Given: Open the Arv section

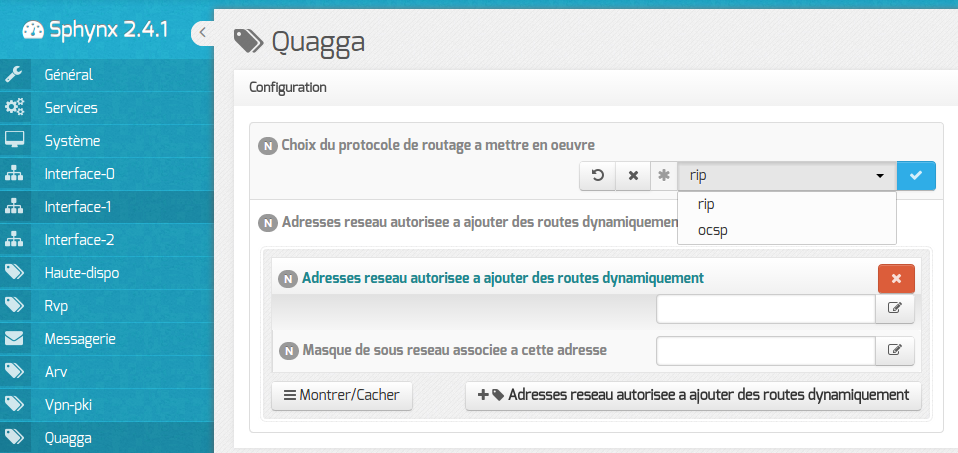Looking at the screenshot, I should point(107,372).
